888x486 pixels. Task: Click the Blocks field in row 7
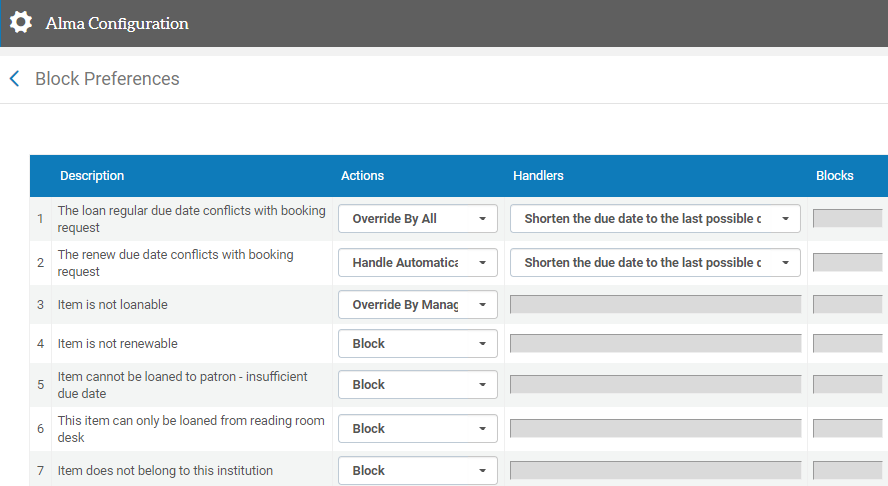(848, 471)
